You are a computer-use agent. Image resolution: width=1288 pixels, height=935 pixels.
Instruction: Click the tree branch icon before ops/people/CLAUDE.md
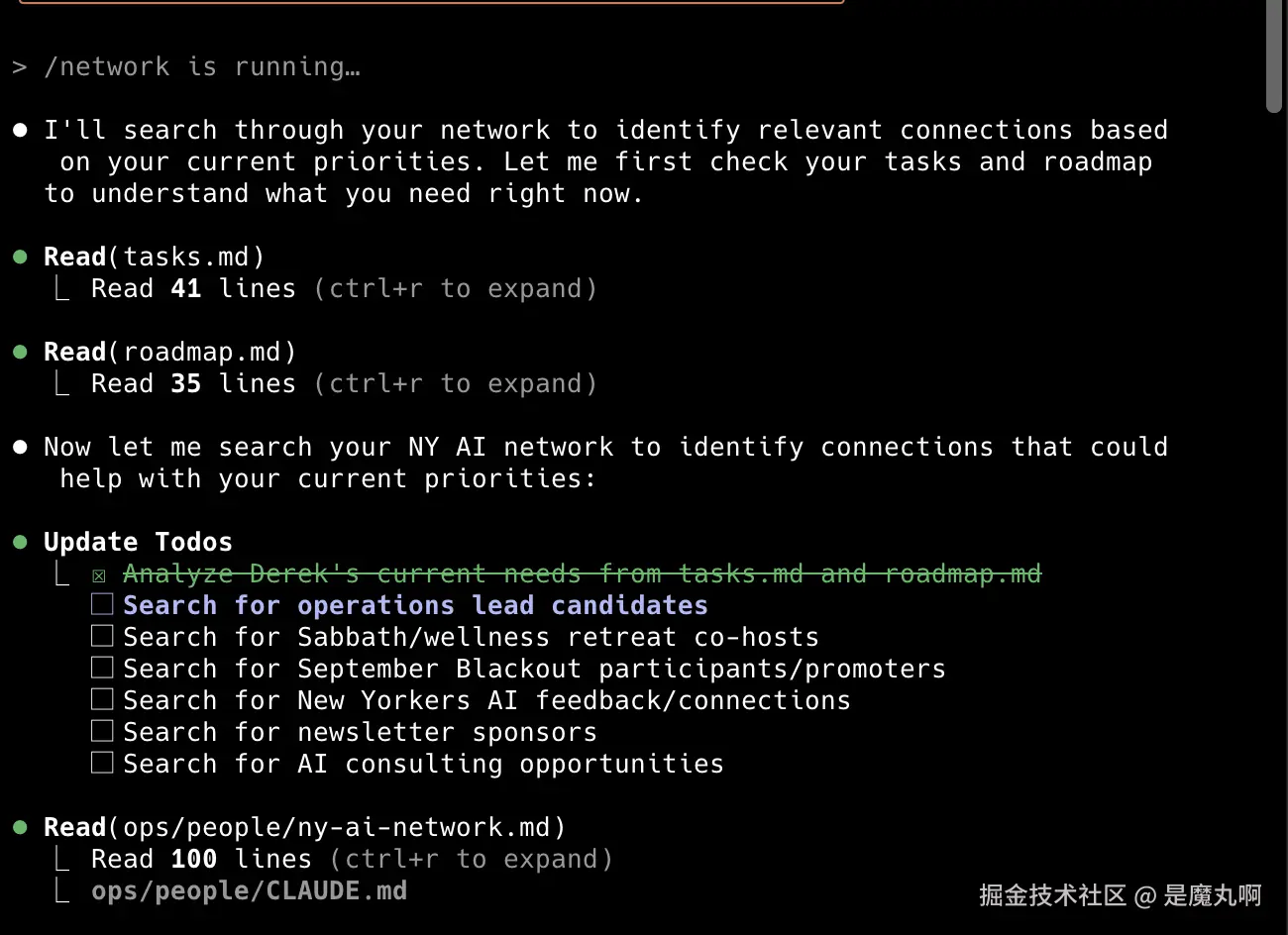61,891
